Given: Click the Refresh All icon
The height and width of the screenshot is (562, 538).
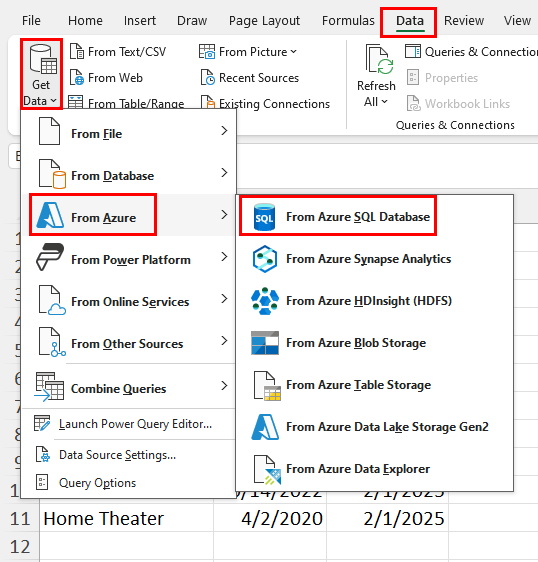Looking at the screenshot, I should click(379, 59).
